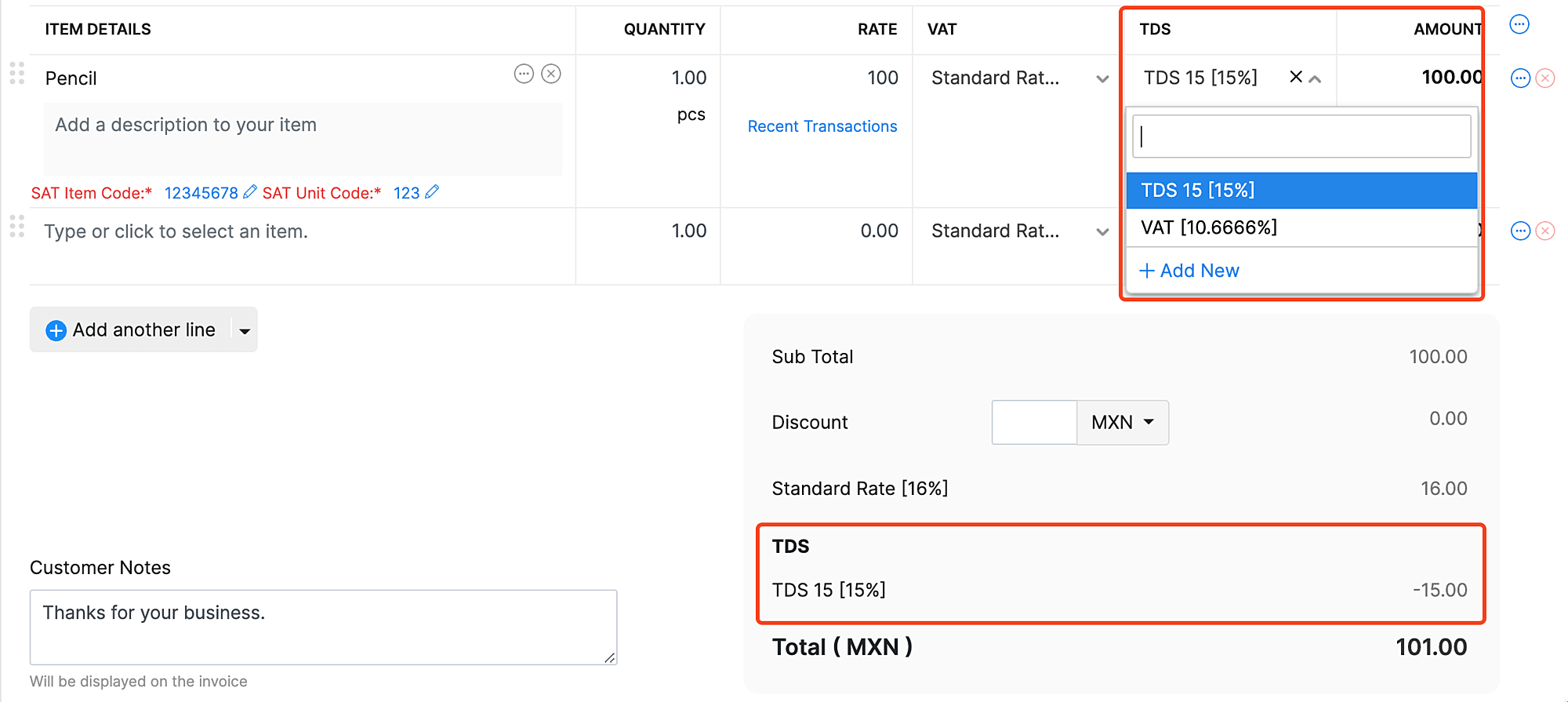The height and width of the screenshot is (702, 1568).
Task: Remove Pencil item using circled X icon
Action: 552,74
